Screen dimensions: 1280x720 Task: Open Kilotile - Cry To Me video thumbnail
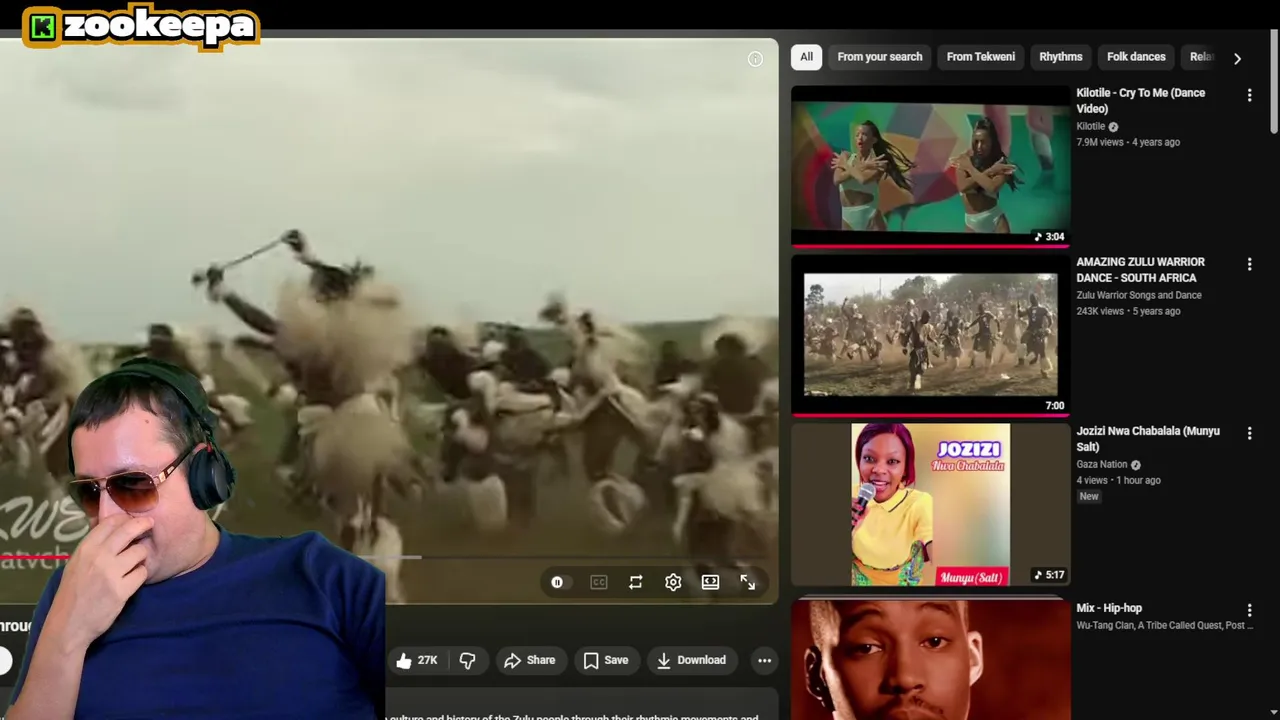tap(930, 165)
